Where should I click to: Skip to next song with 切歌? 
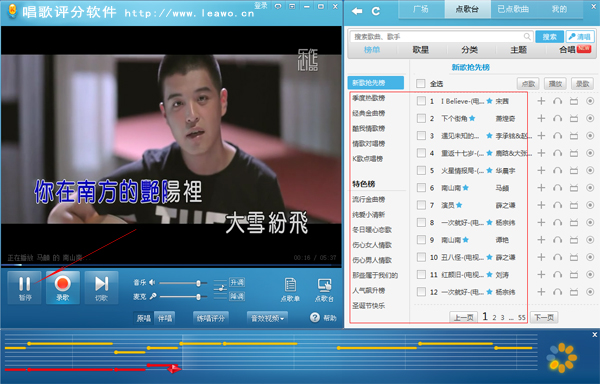pos(101,287)
